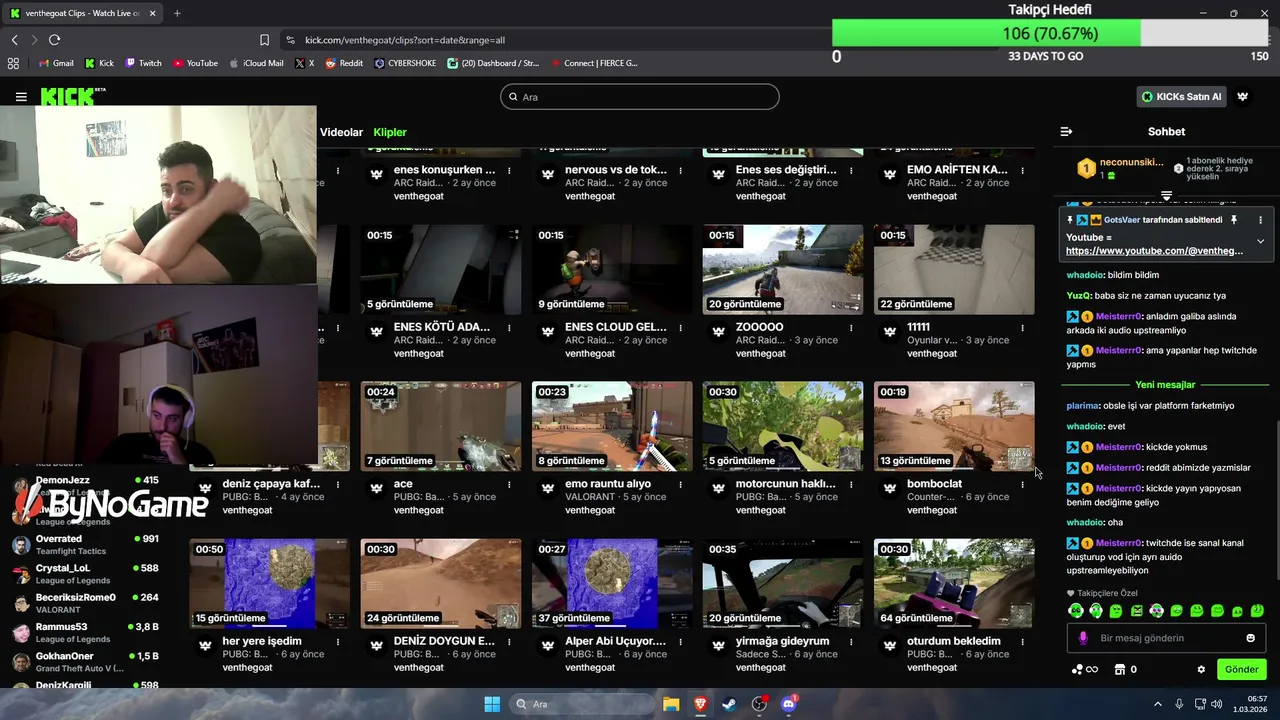Image resolution: width=1280 pixels, height=720 pixels.
Task: Open the CYBERSHOKE bookmark
Action: [405, 63]
